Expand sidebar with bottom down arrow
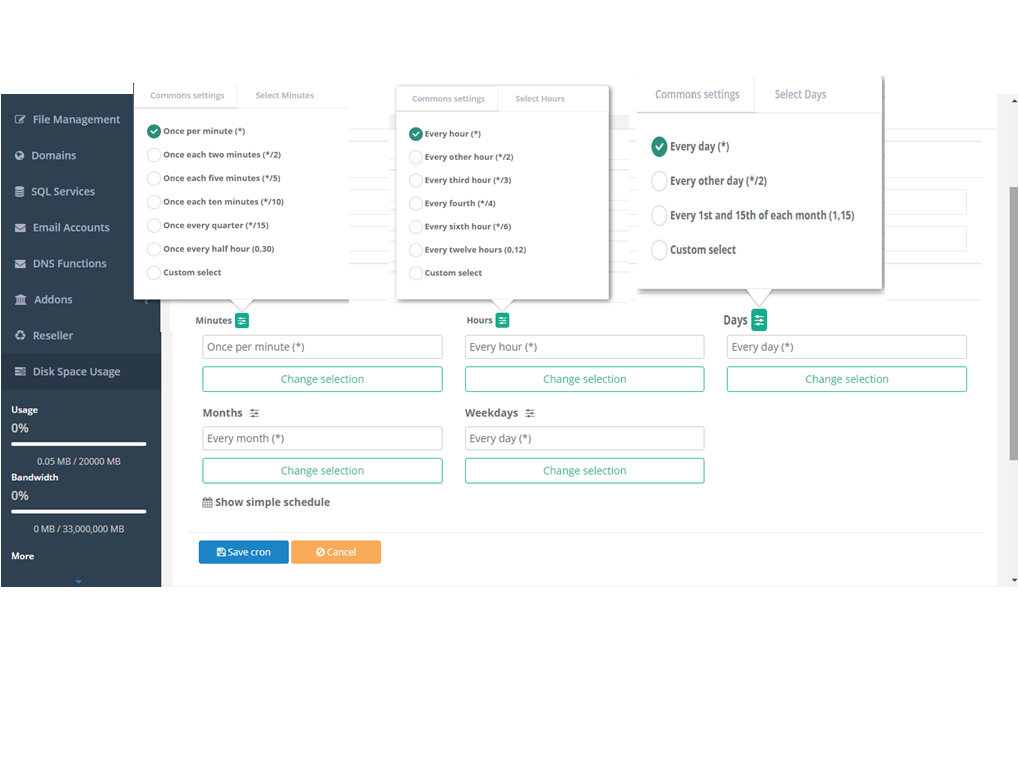The image size is (1019, 761). pos(79,582)
